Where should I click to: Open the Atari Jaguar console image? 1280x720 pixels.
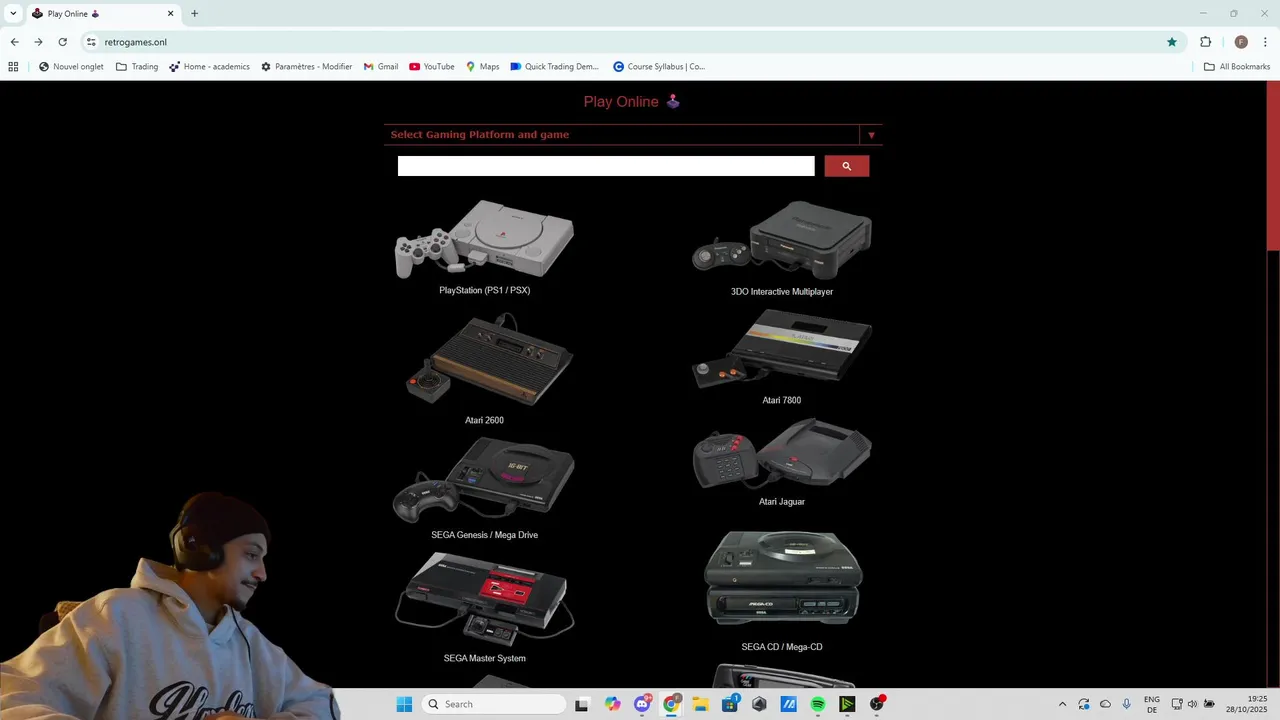pos(782,453)
